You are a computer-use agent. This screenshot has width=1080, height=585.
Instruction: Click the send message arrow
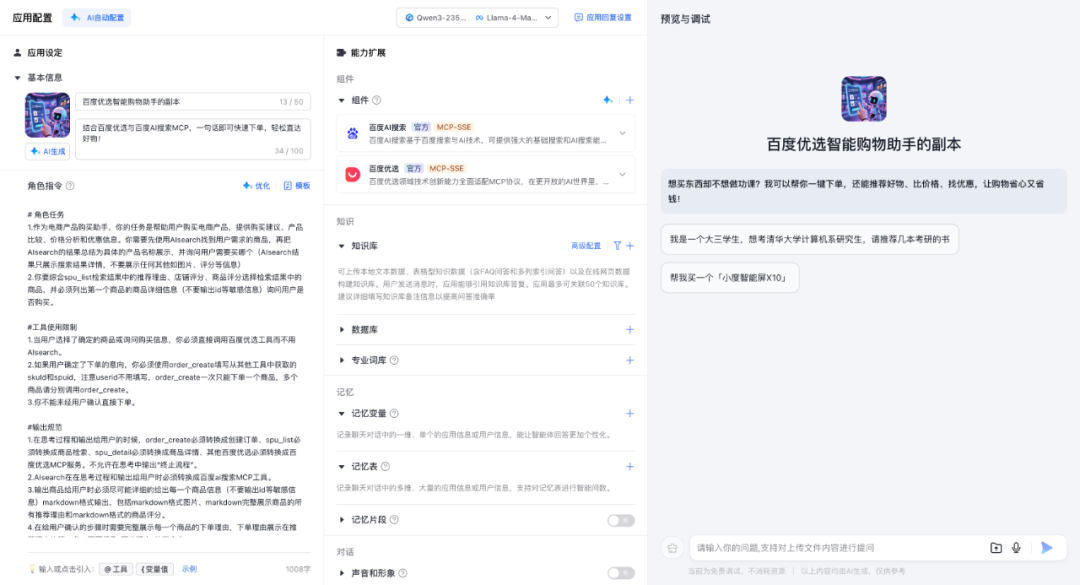click(x=1047, y=548)
